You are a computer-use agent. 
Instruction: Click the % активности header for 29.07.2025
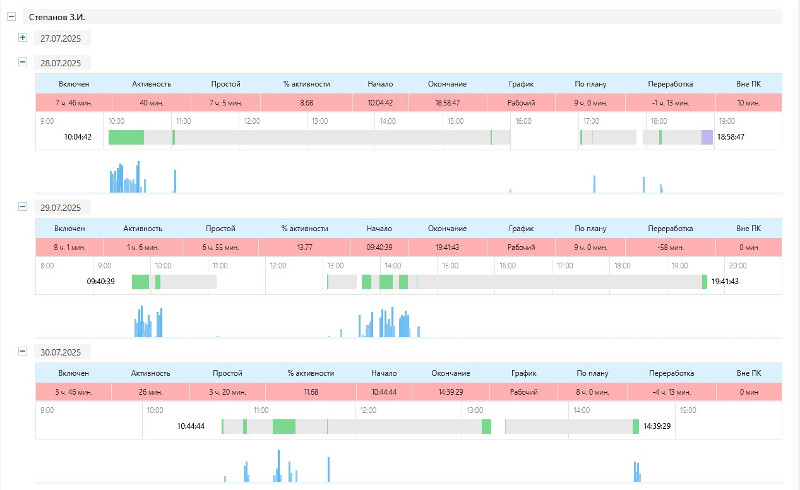click(x=298, y=228)
